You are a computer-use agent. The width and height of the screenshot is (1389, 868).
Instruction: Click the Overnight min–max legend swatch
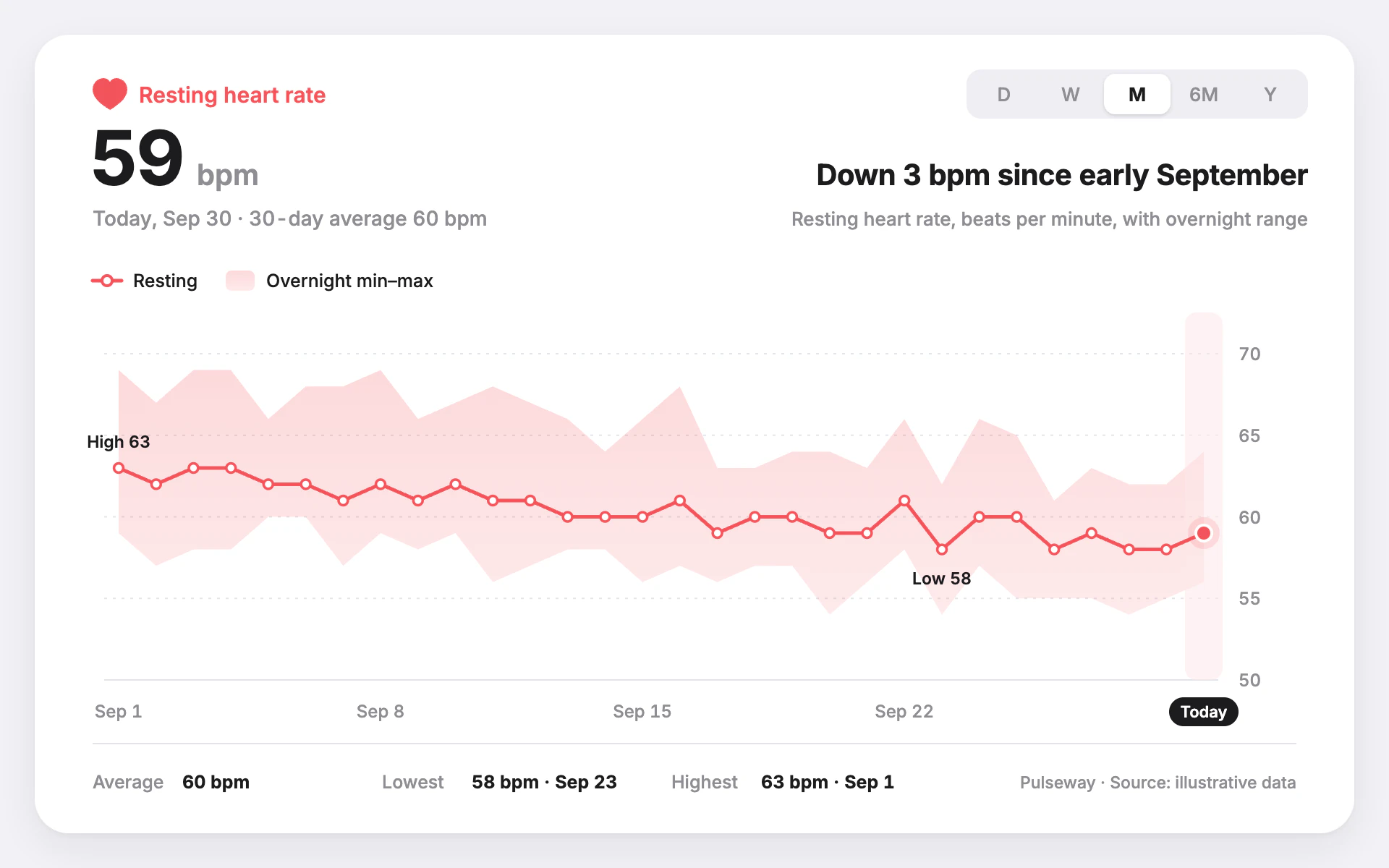pyautogui.click(x=240, y=281)
